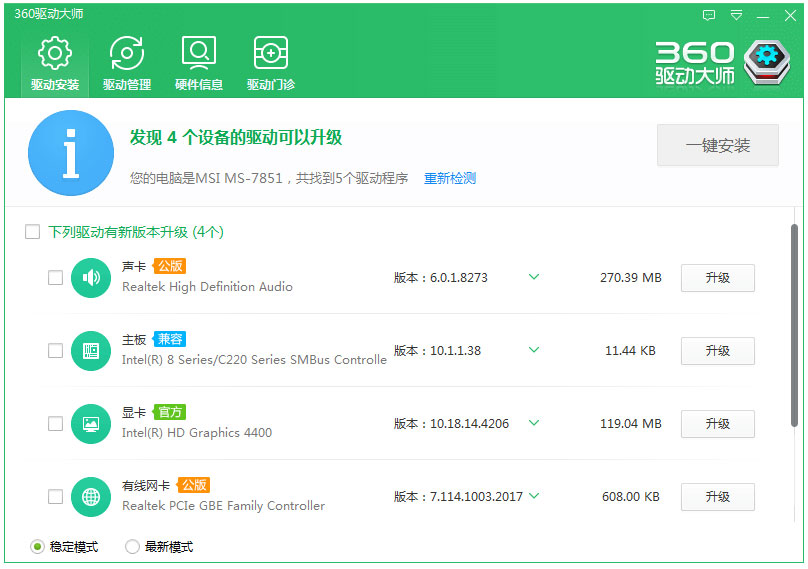This screenshot has width=808, height=569.
Task: Click the wired network globe icon
Action: click(x=91, y=497)
